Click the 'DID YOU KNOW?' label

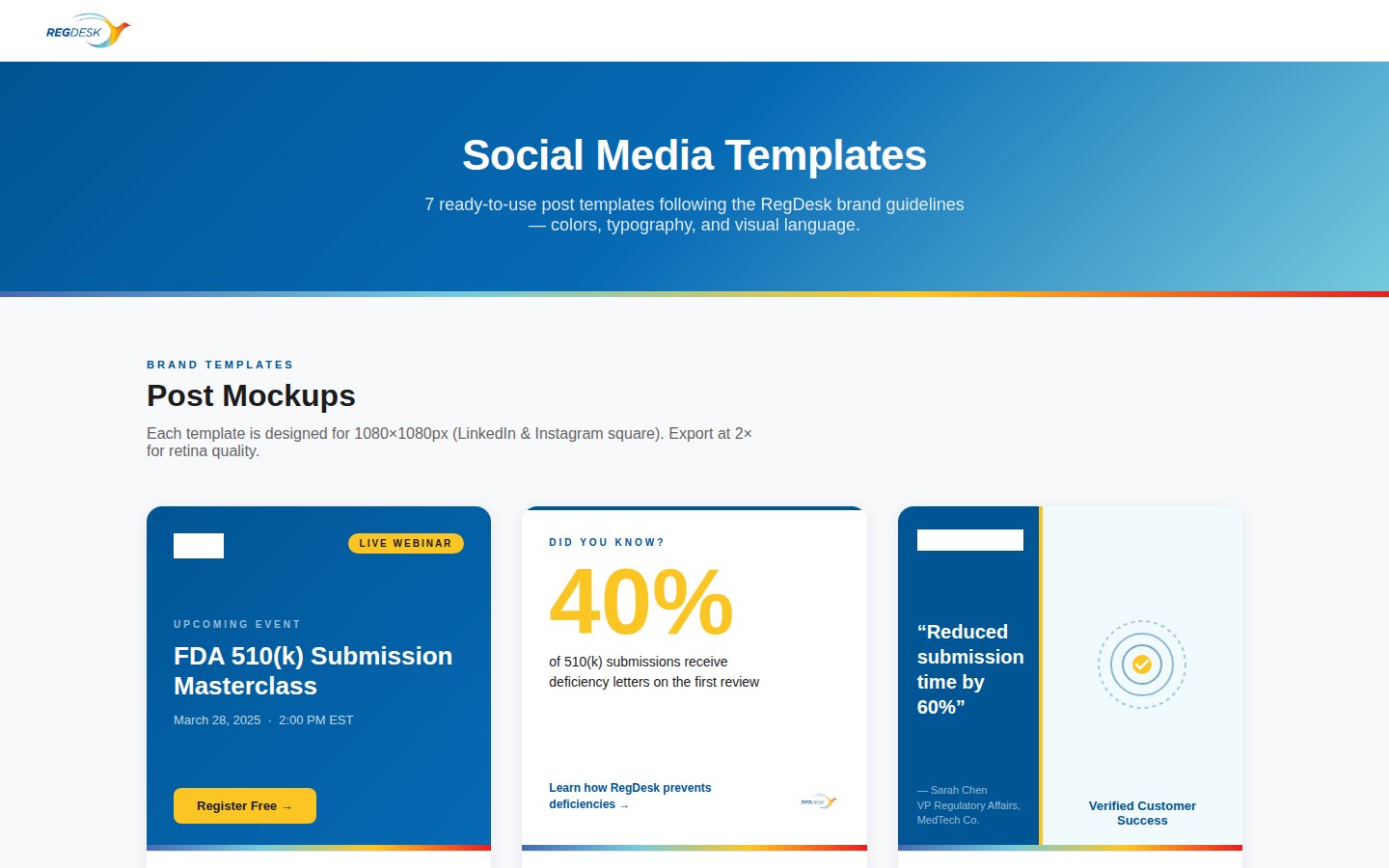607,542
